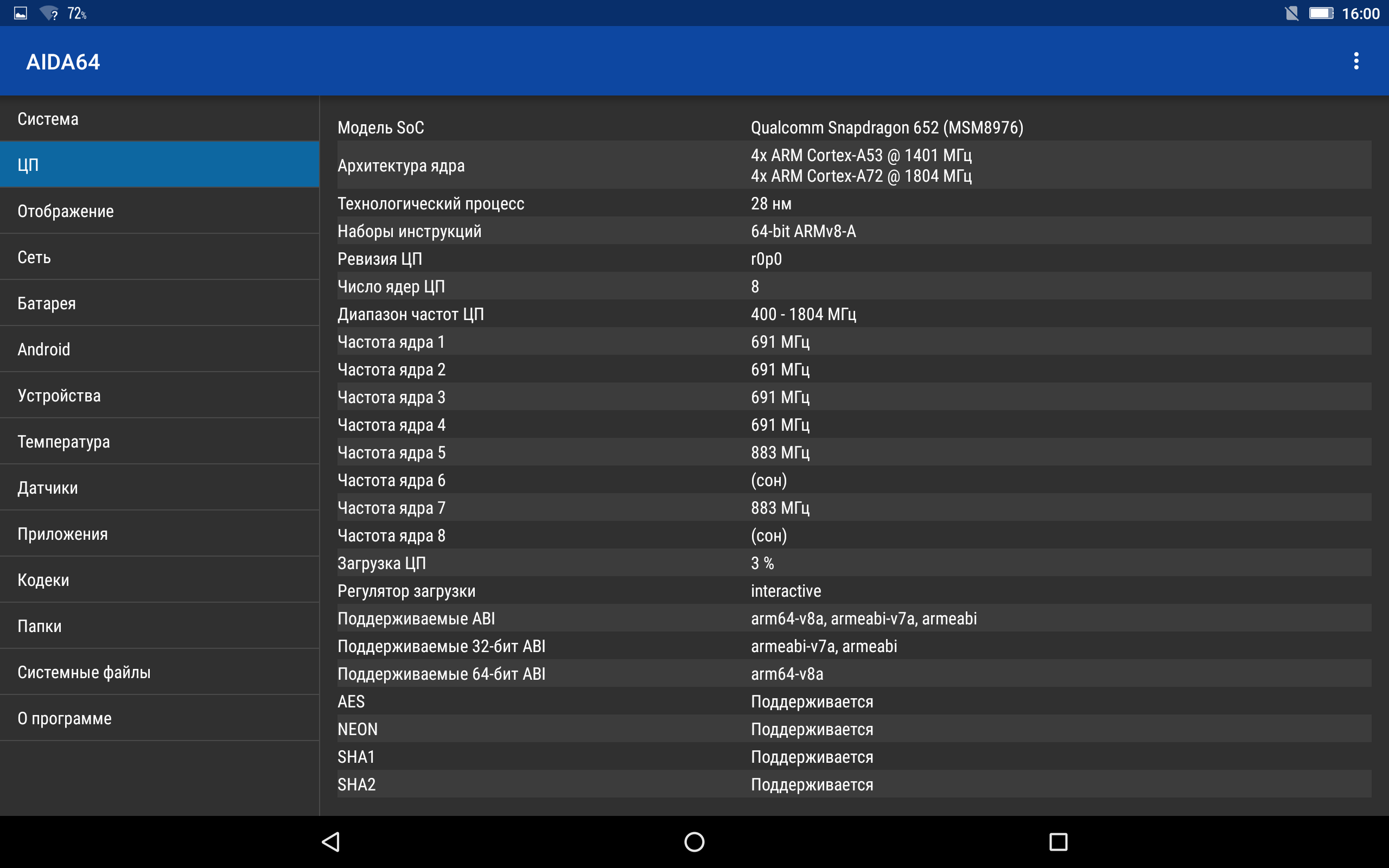Viewport: 1389px width, 868px height.
Task: Tap Qualcomm Snapdragon 652 (MSM8976) value
Action: click(887, 127)
